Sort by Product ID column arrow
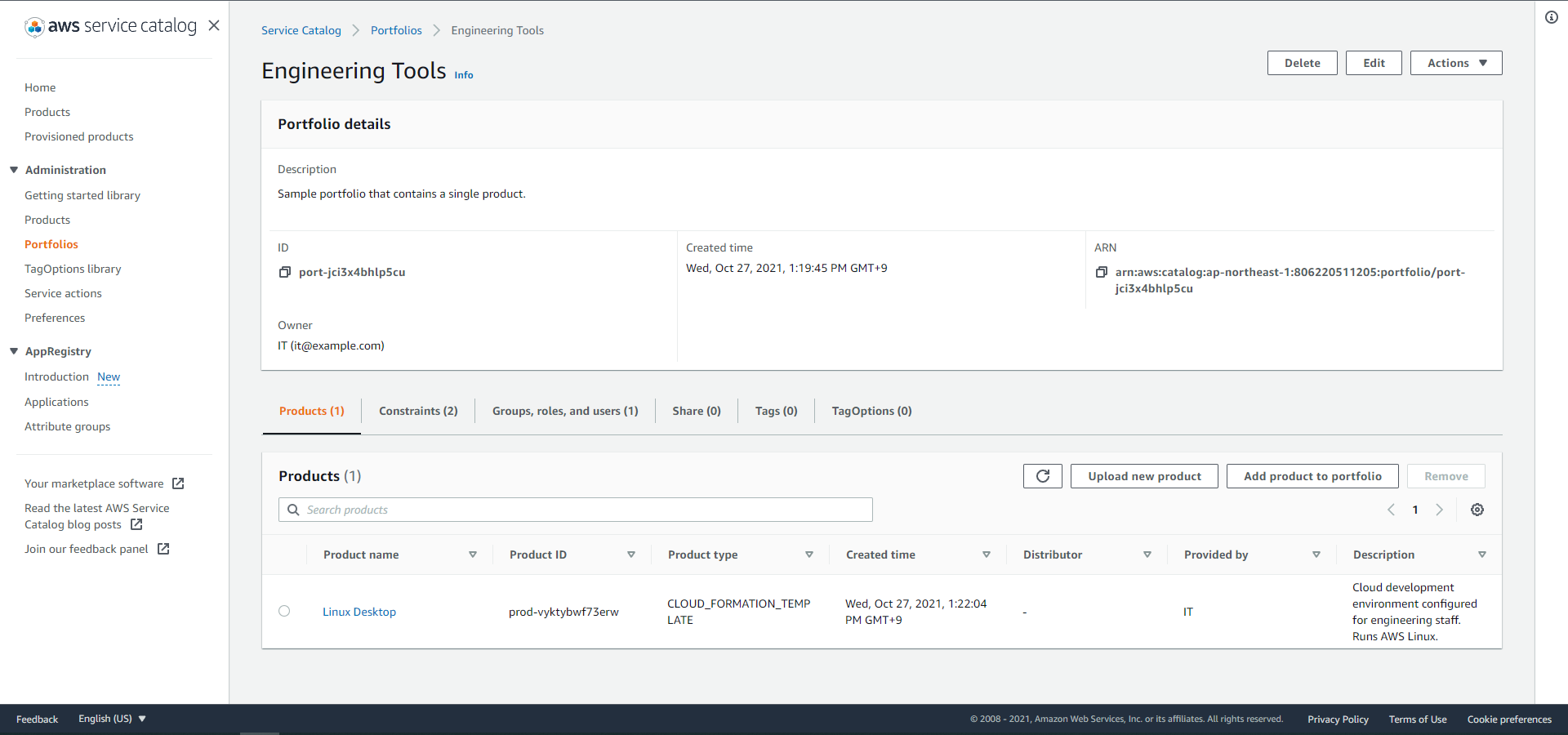 631,555
